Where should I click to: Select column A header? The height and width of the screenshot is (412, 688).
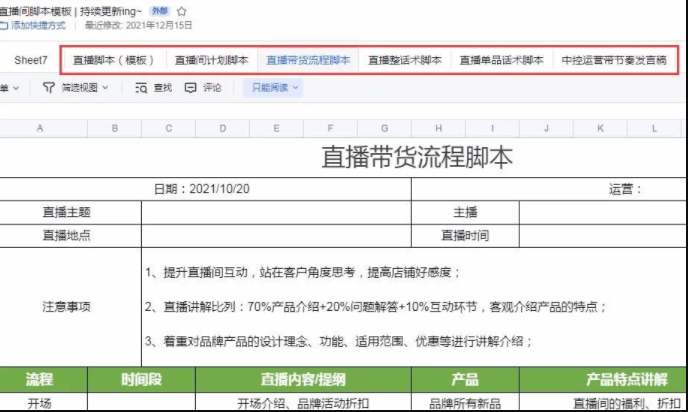pos(40,129)
